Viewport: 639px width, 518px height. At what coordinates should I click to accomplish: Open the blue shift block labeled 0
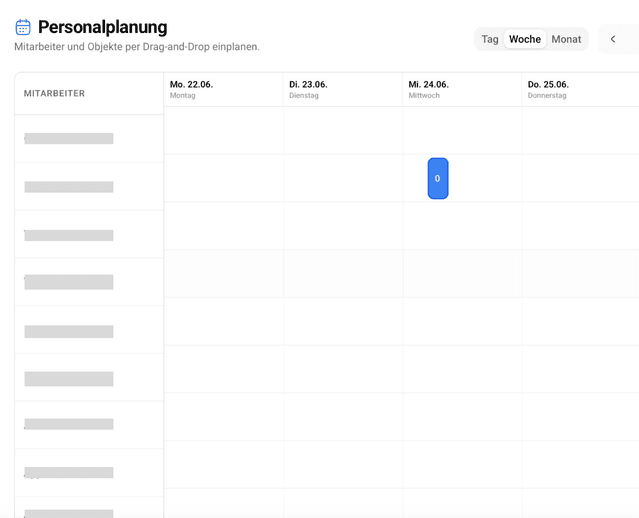pyautogui.click(x=438, y=179)
